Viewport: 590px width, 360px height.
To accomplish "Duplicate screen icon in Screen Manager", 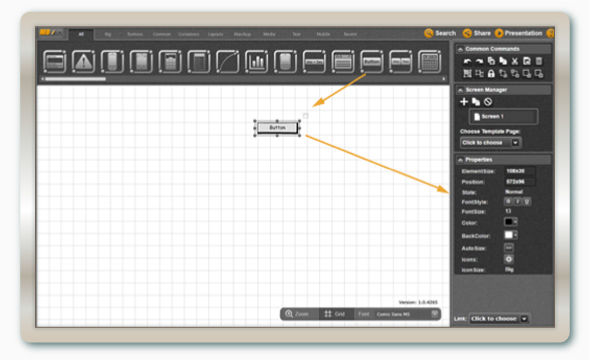I will click(x=476, y=102).
